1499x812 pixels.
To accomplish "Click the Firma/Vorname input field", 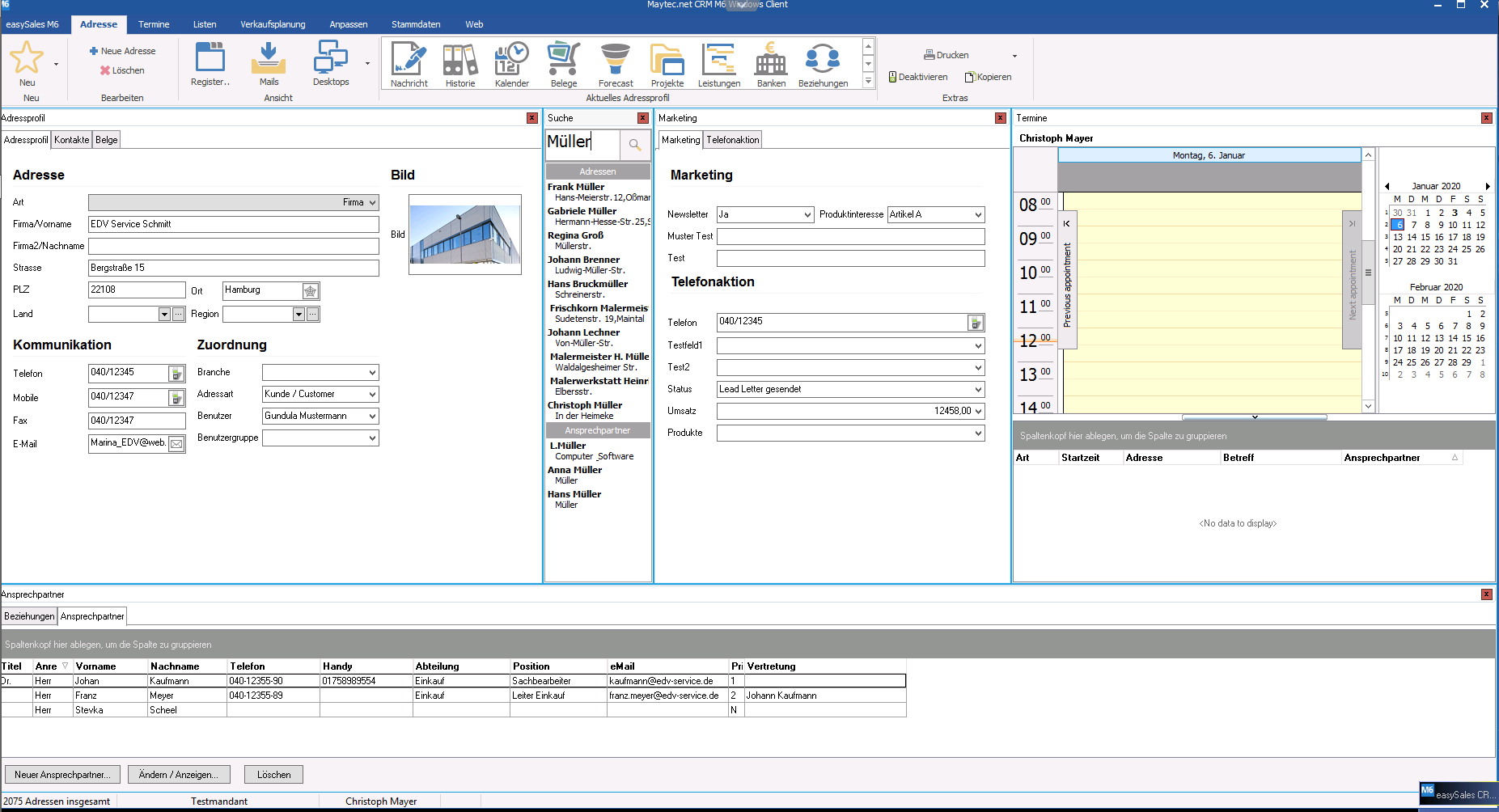I will click(x=234, y=224).
